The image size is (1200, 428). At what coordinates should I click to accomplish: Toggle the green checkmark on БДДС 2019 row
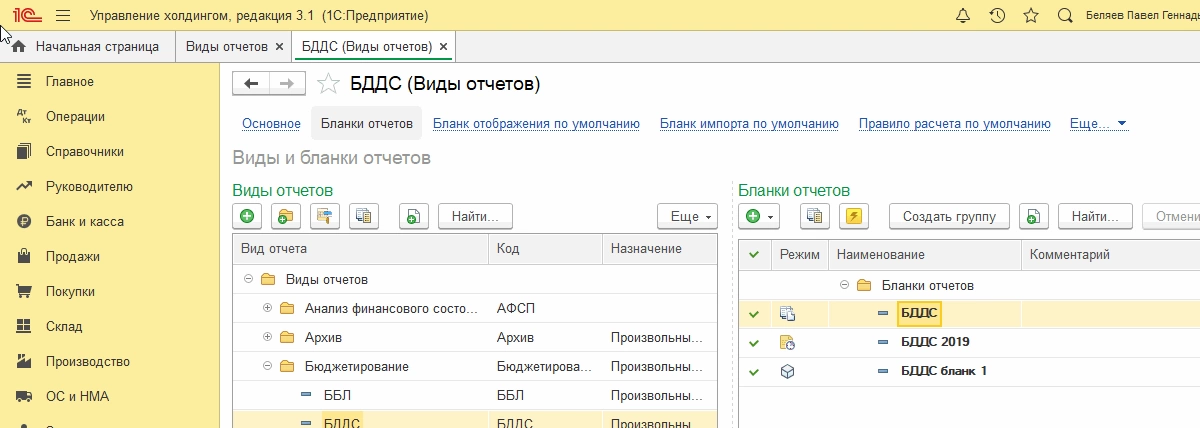tap(754, 342)
